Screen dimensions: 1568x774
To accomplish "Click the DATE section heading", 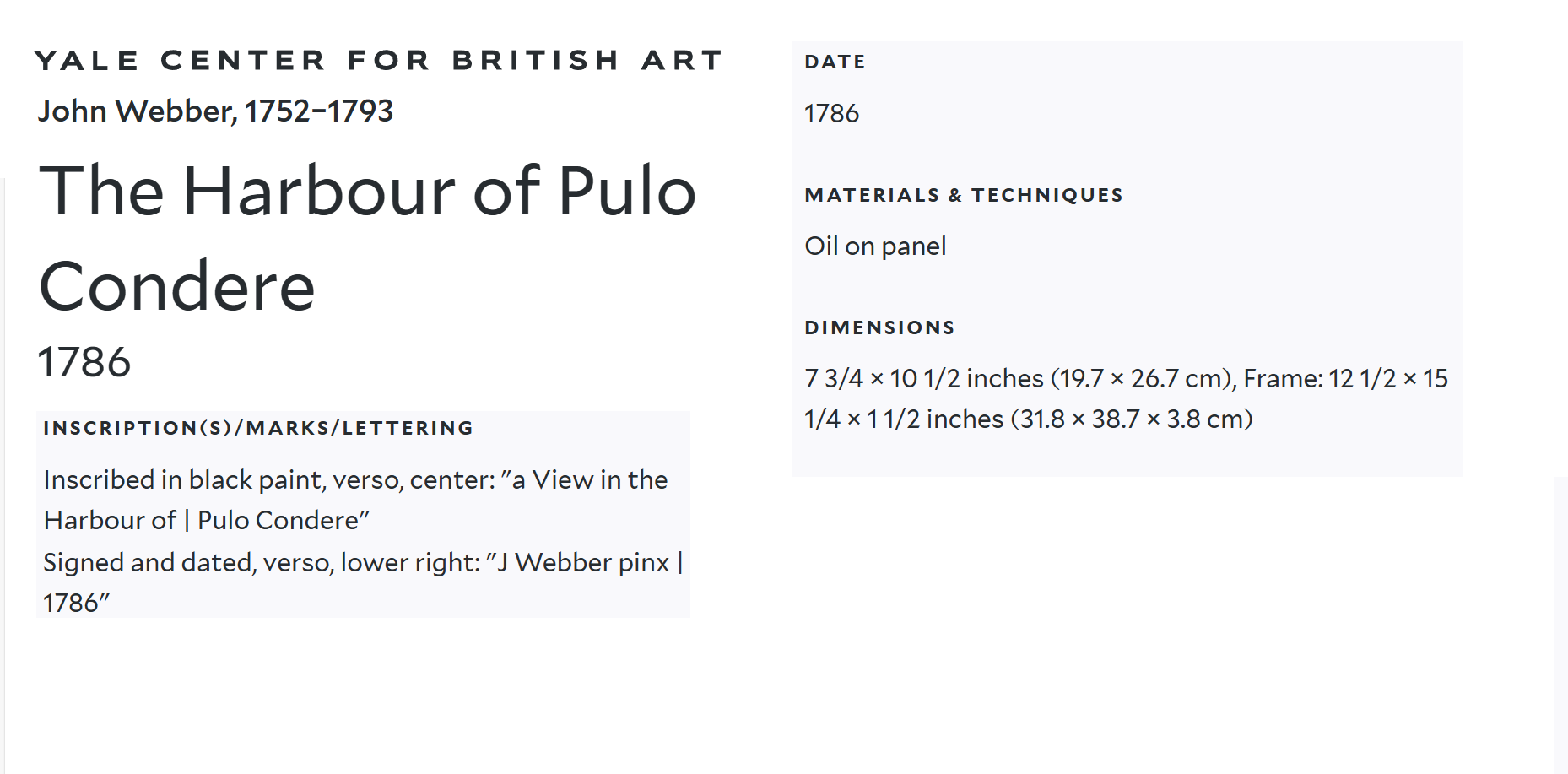I will (x=835, y=62).
